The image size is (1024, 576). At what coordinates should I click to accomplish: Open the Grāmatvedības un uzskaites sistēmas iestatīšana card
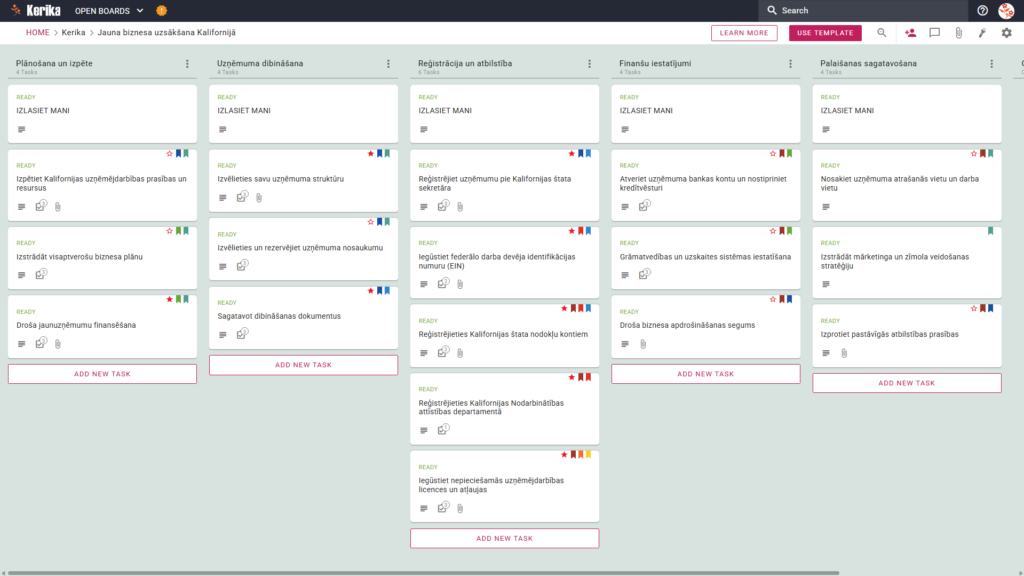[x=705, y=257]
